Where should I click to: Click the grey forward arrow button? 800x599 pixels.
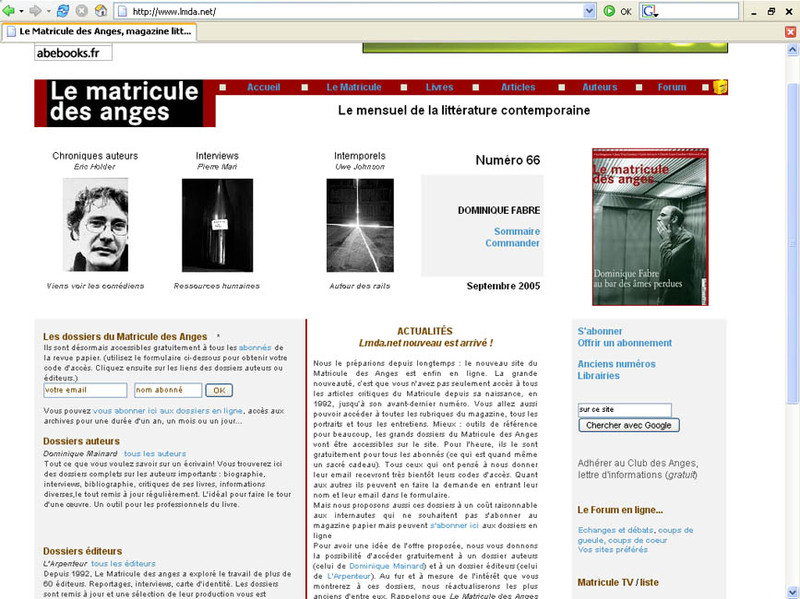pos(35,11)
